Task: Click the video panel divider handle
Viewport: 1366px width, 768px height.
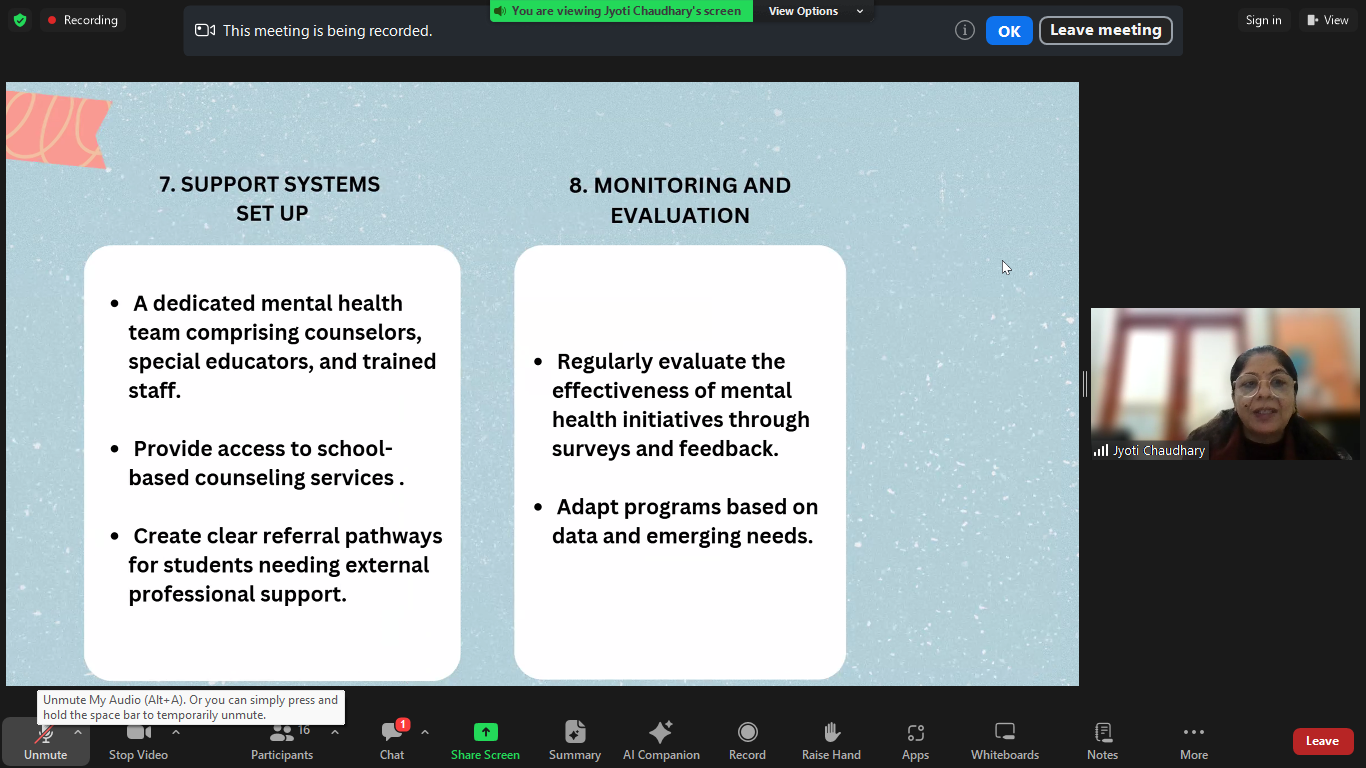Action: coord(1085,384)
